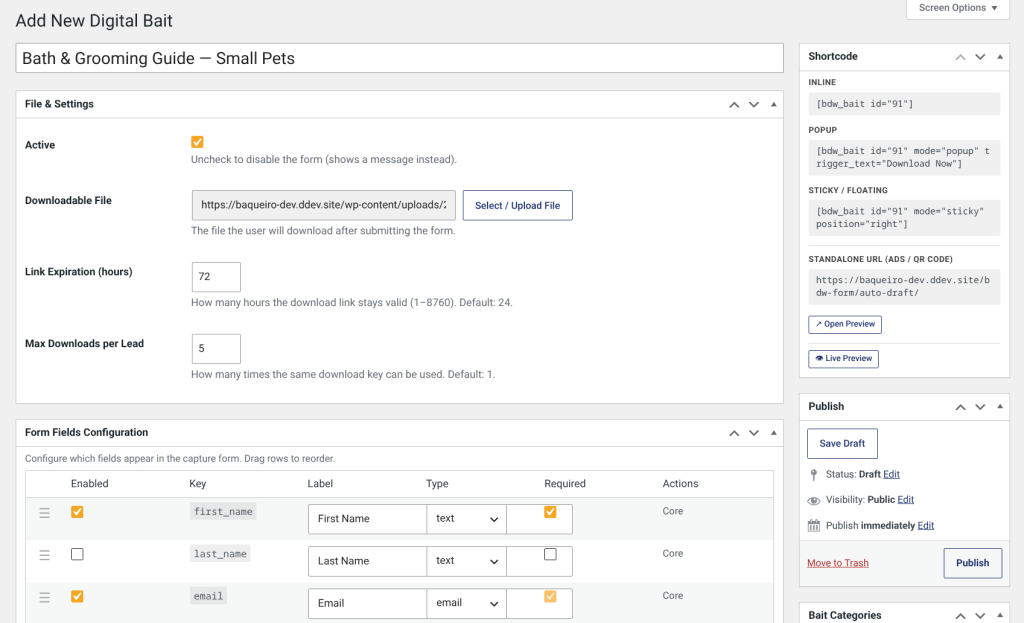Move Shortcode panel down
Viewport: 1024px width, 623px height.
980,57
